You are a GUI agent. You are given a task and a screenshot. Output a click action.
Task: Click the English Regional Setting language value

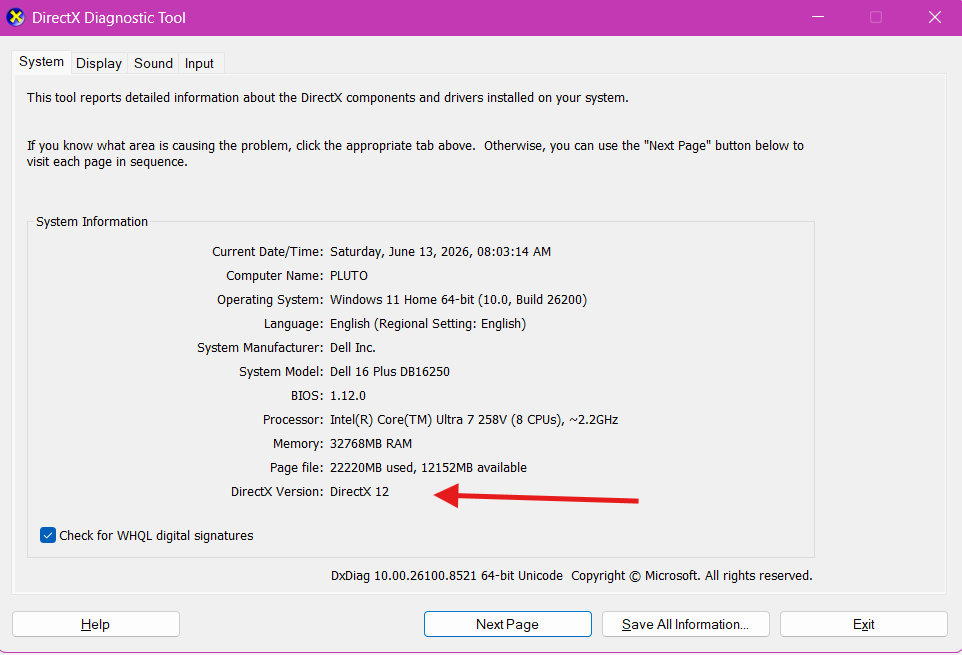(428, 324)
